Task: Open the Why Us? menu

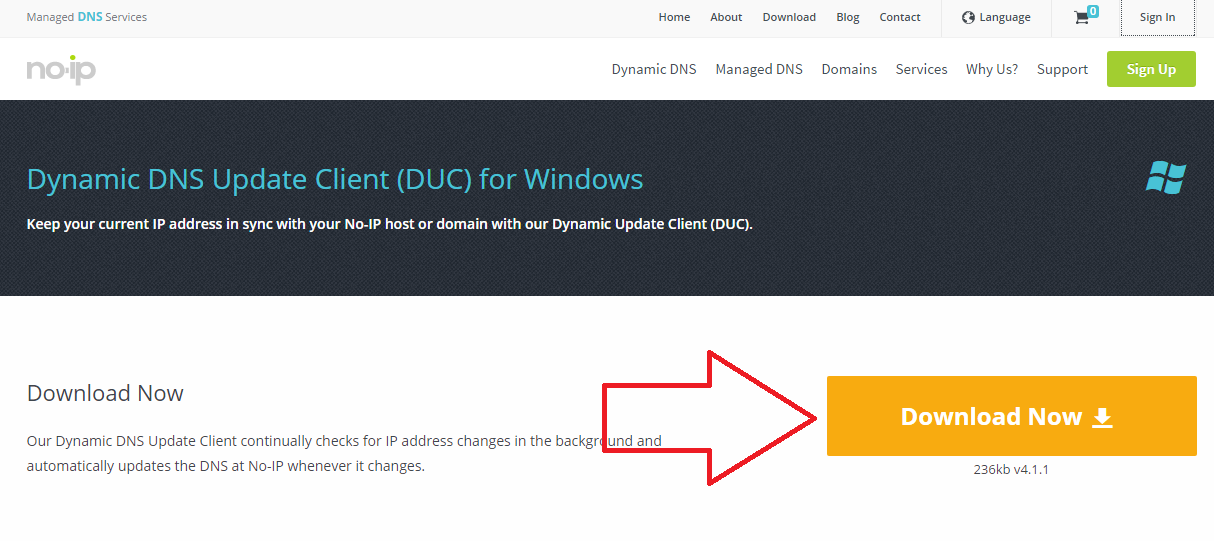Action: 992,69
